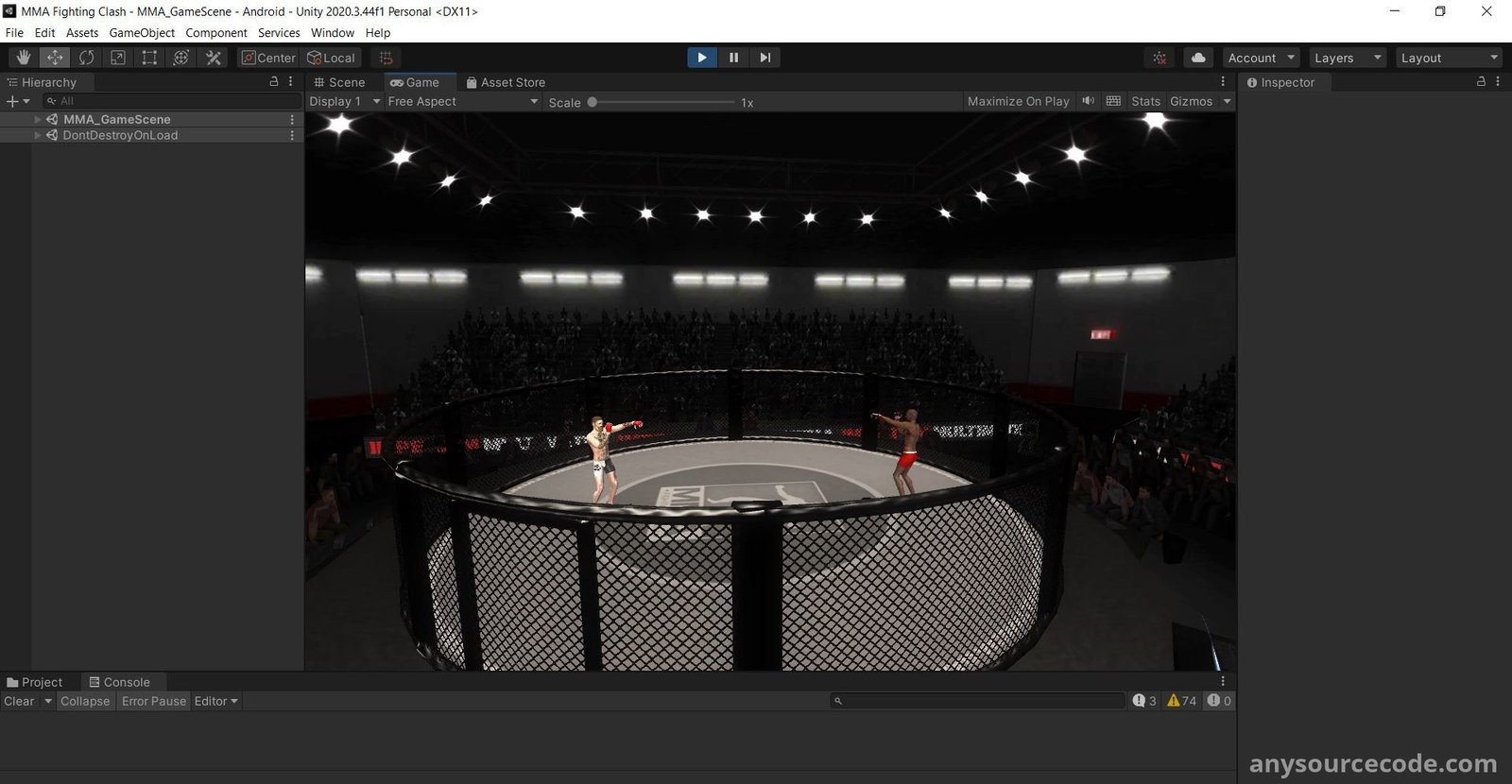Screen dimensions: 1512x784
Task: Open the Free Aspect dropdown
Action: 462,101
